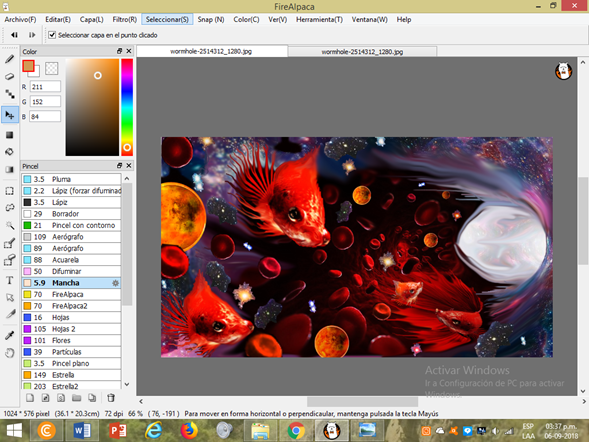Close the Pincel panel
The height and width of the screenshot is (442, 589).
pos(129,166)
